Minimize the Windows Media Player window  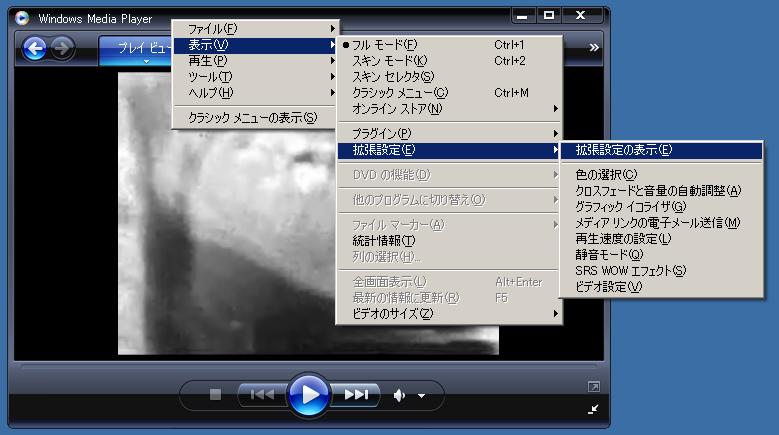coord(522,16)
